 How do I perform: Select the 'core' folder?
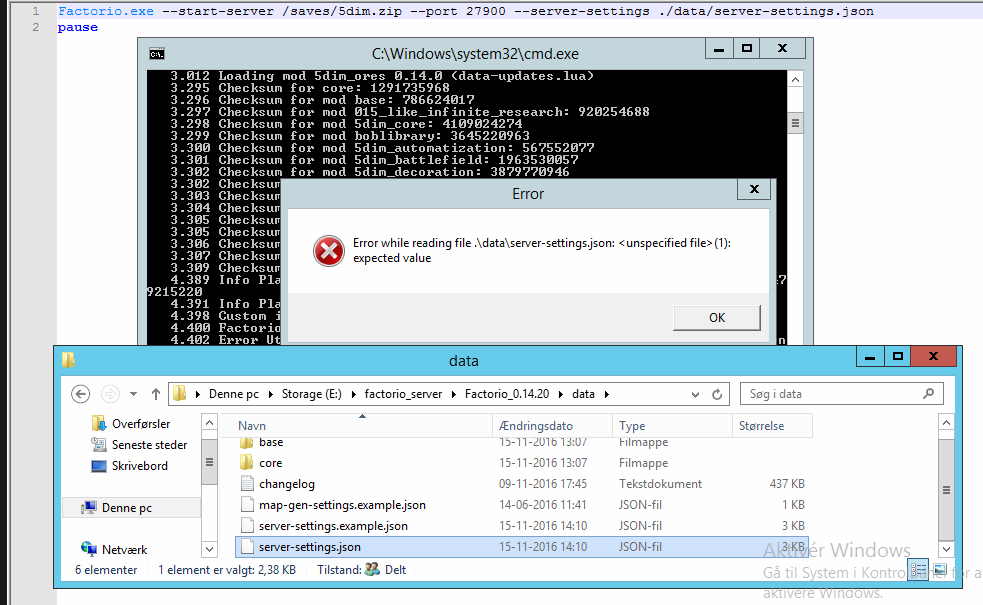click(522, 463)
